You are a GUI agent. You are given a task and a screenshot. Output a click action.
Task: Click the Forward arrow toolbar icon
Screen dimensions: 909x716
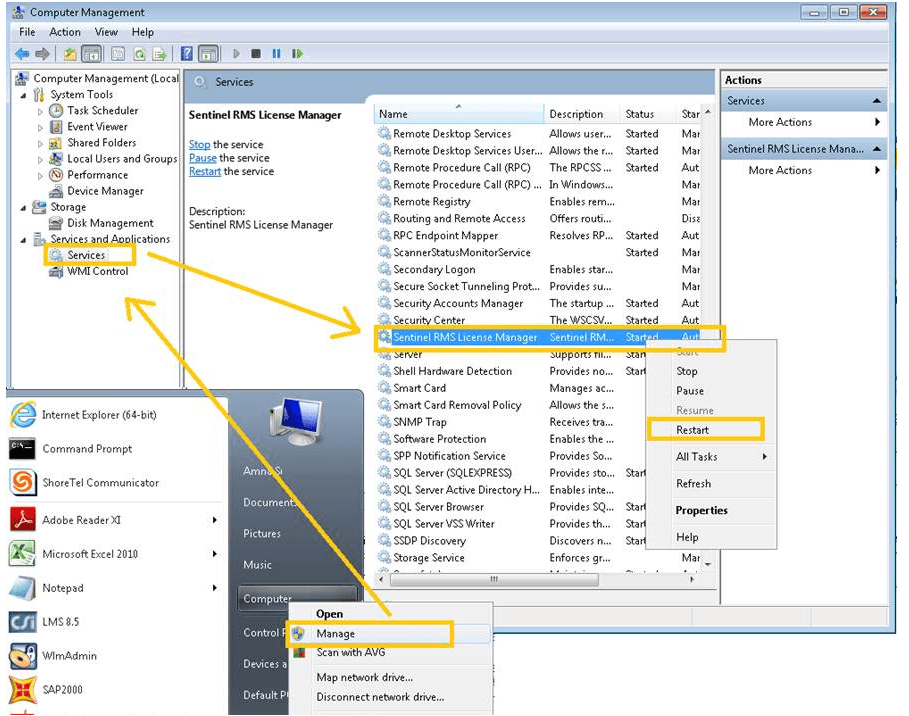coord(42,54)
